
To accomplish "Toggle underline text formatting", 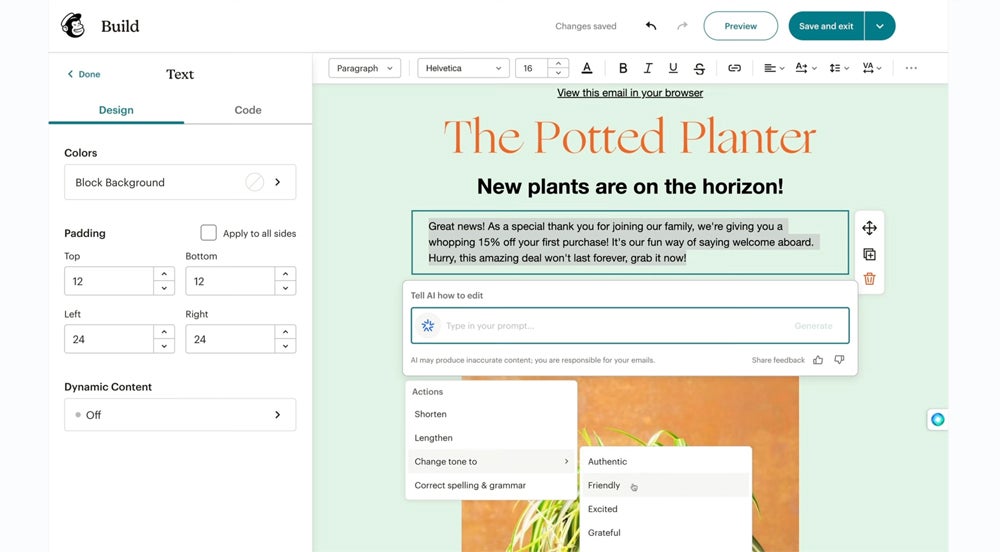I will tap(673, 68).
